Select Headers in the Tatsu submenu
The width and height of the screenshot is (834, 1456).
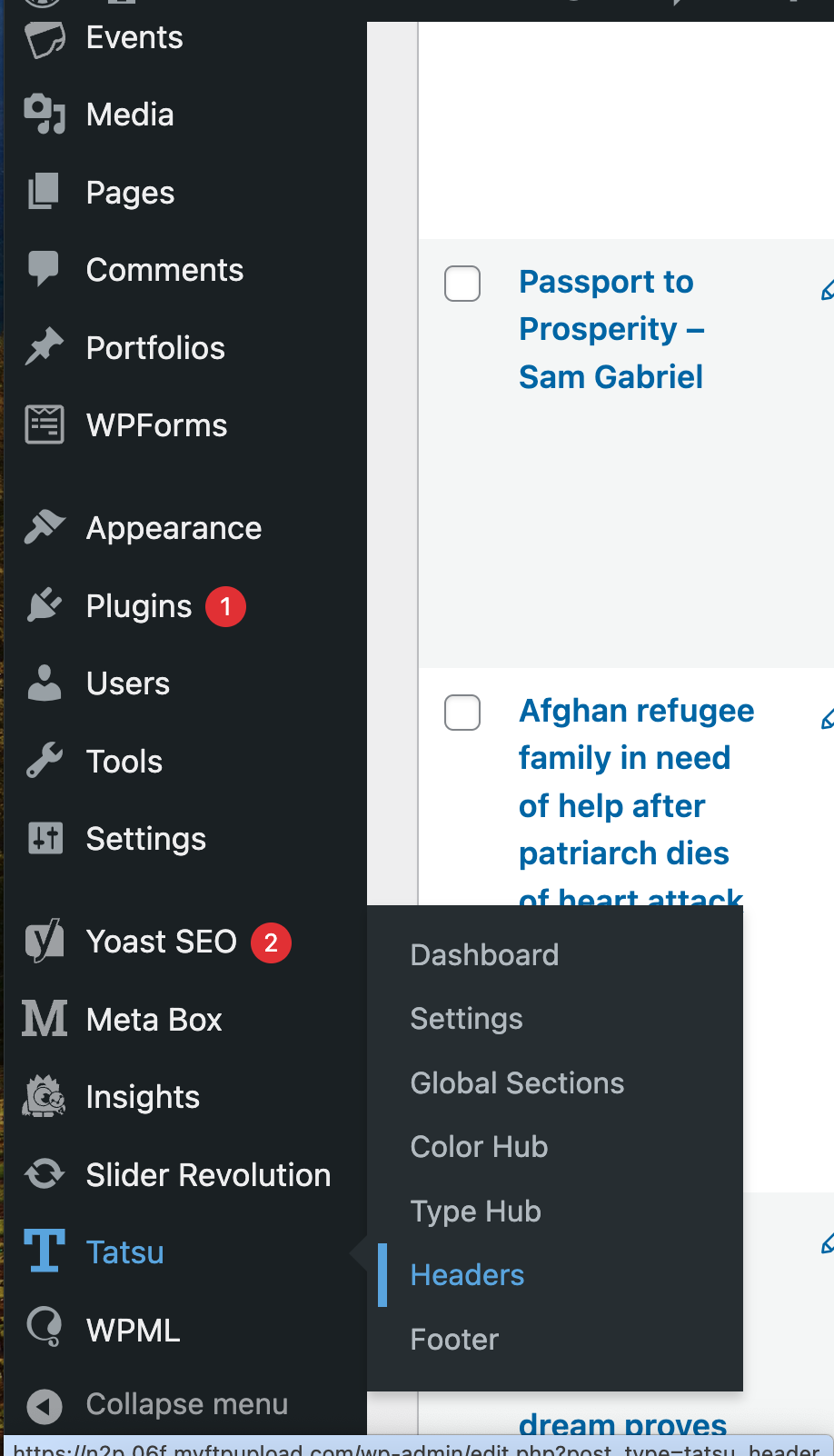click(x=468, y=1275)
